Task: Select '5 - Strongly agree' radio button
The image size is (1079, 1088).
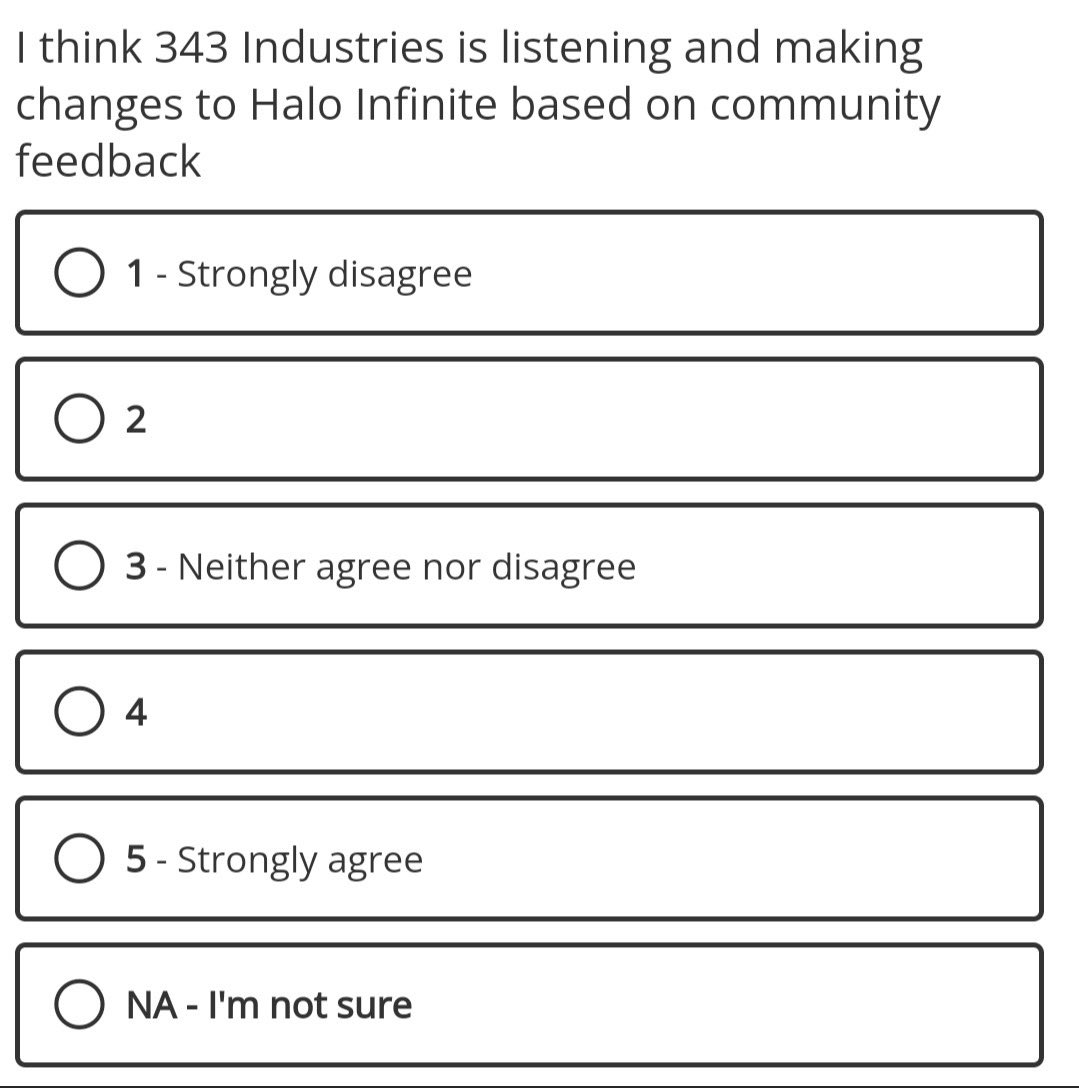Action: (79, 860)
